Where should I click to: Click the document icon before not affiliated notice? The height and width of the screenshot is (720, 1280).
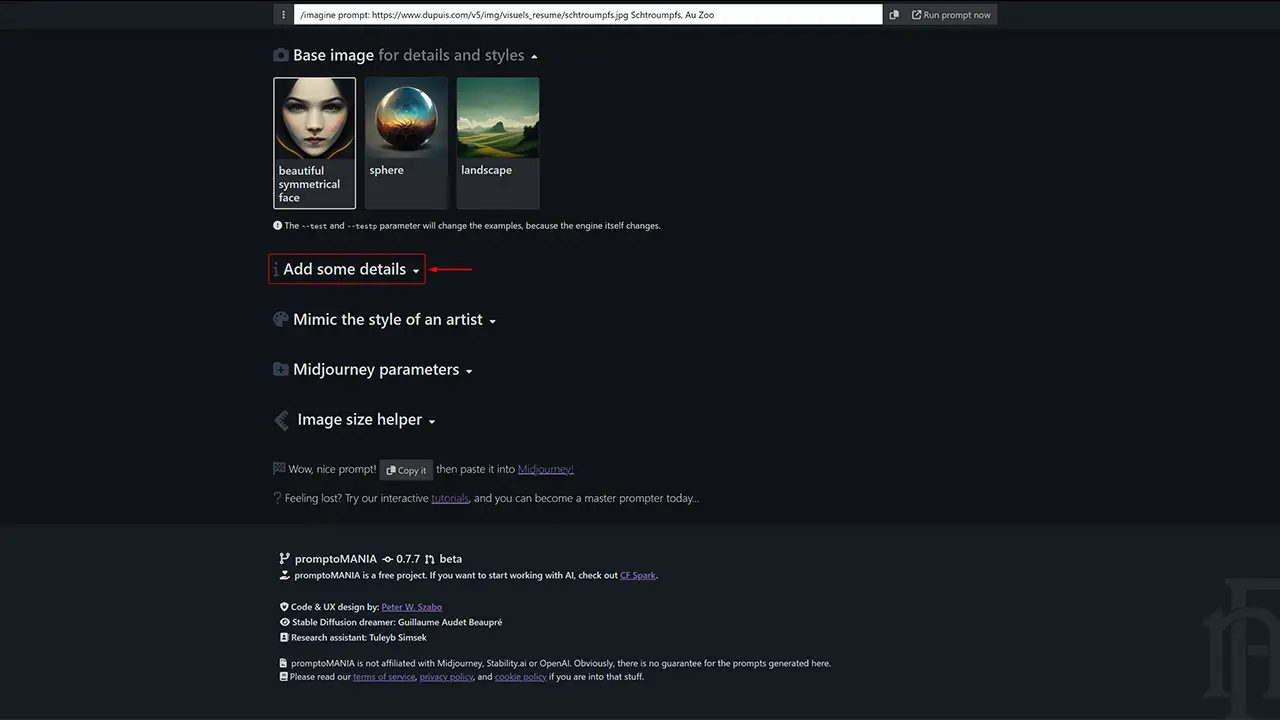coord(284,663)
